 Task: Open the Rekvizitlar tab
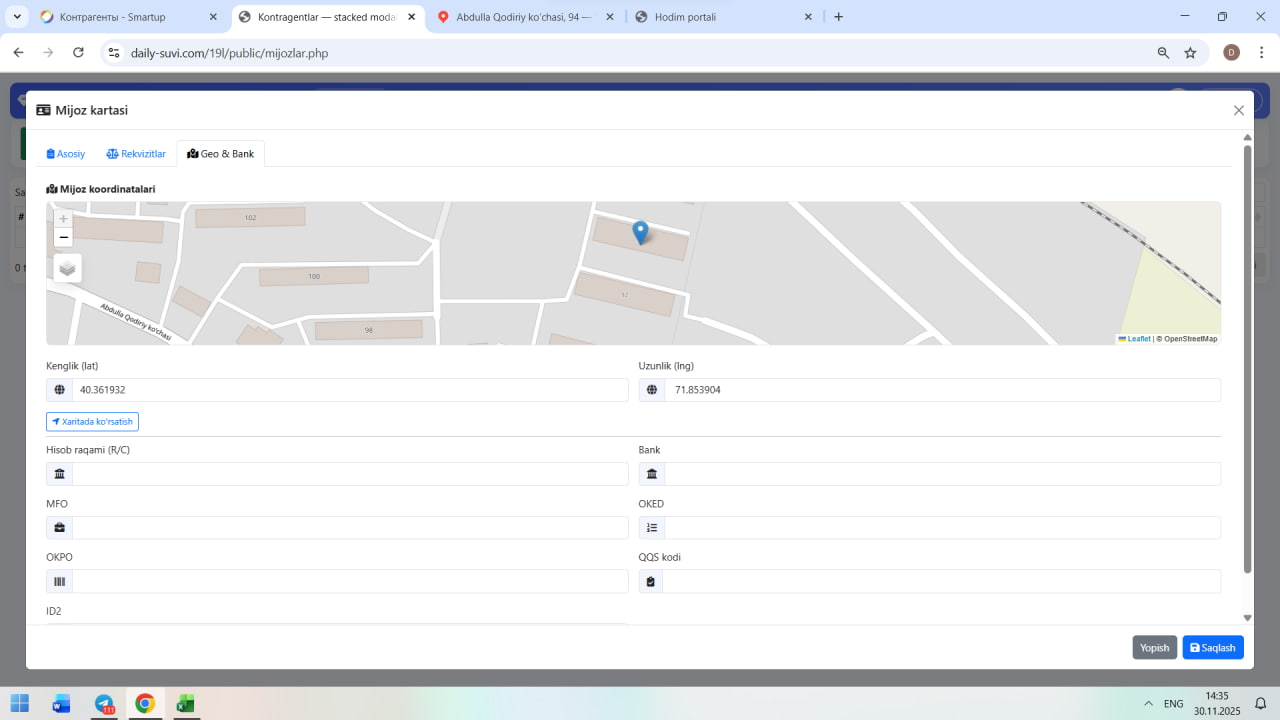pos(136,154)
